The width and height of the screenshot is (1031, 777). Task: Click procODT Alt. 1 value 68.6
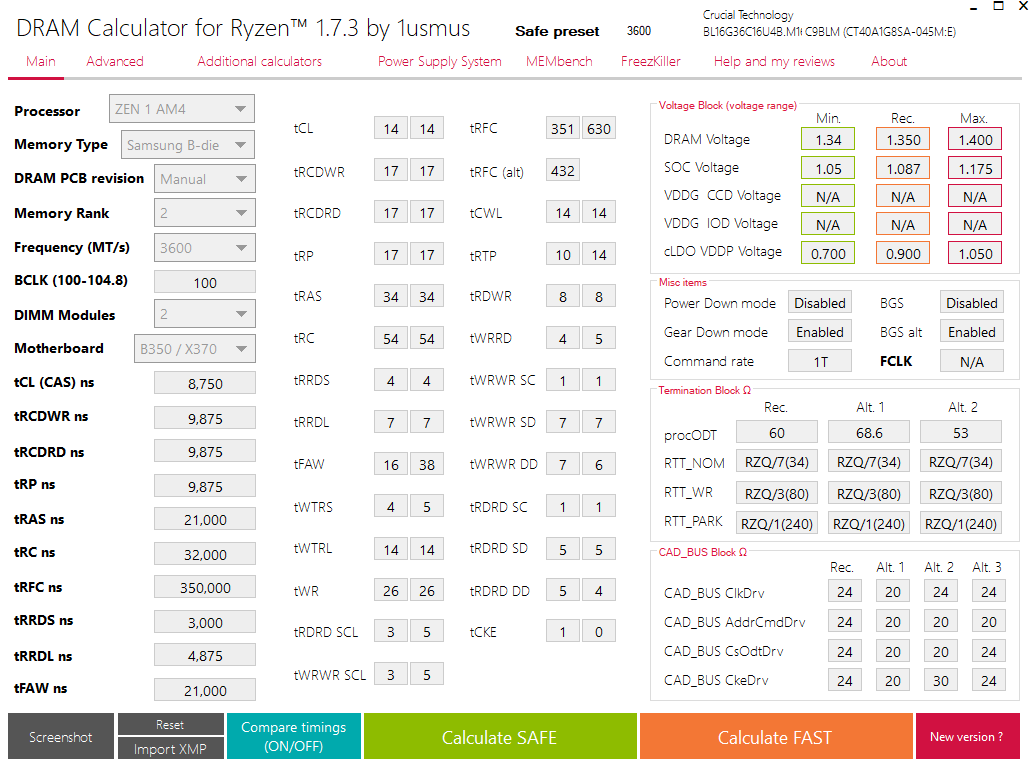(x=869, y=433)
